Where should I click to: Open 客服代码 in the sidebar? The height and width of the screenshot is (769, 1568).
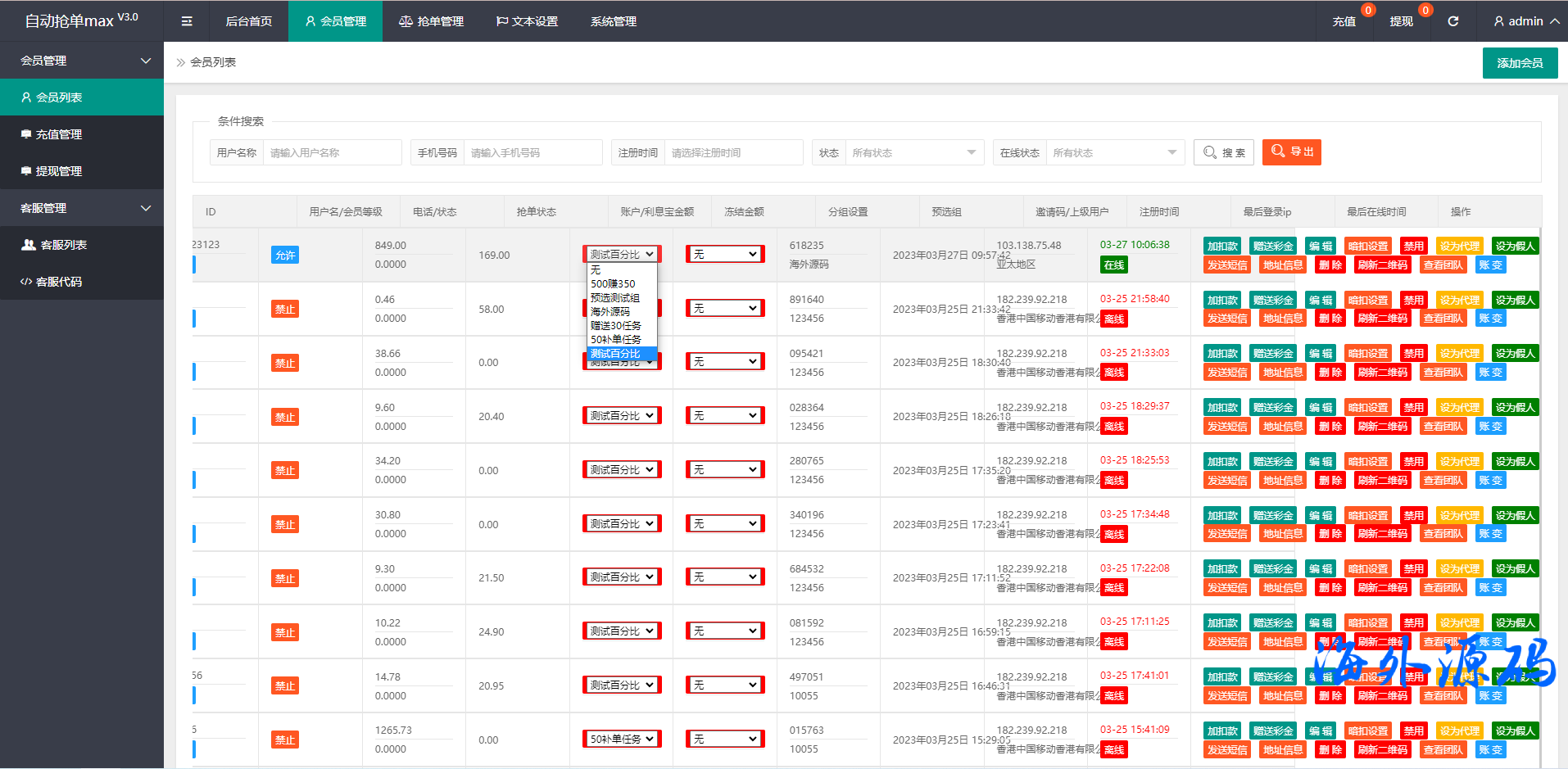click(59, 282)
